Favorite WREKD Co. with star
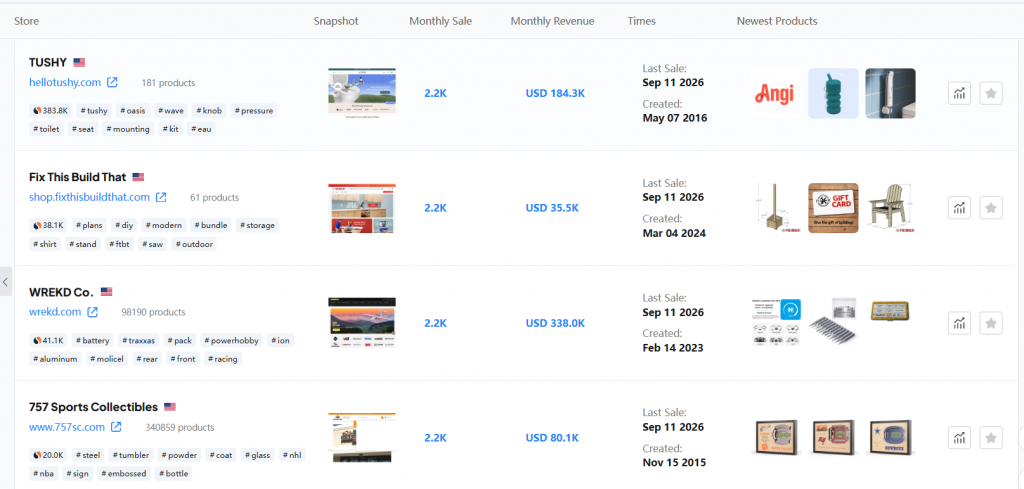1024x489 pixels. (991, 323)
